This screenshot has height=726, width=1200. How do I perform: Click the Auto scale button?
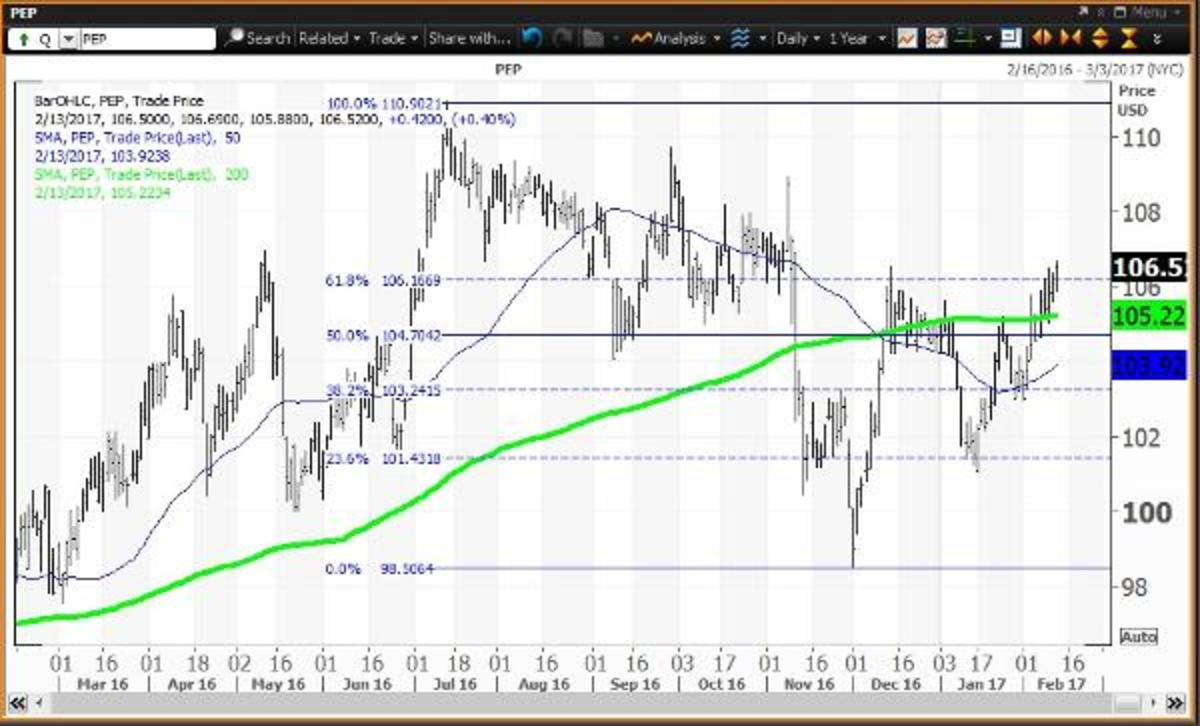[x=1139, y=636]
